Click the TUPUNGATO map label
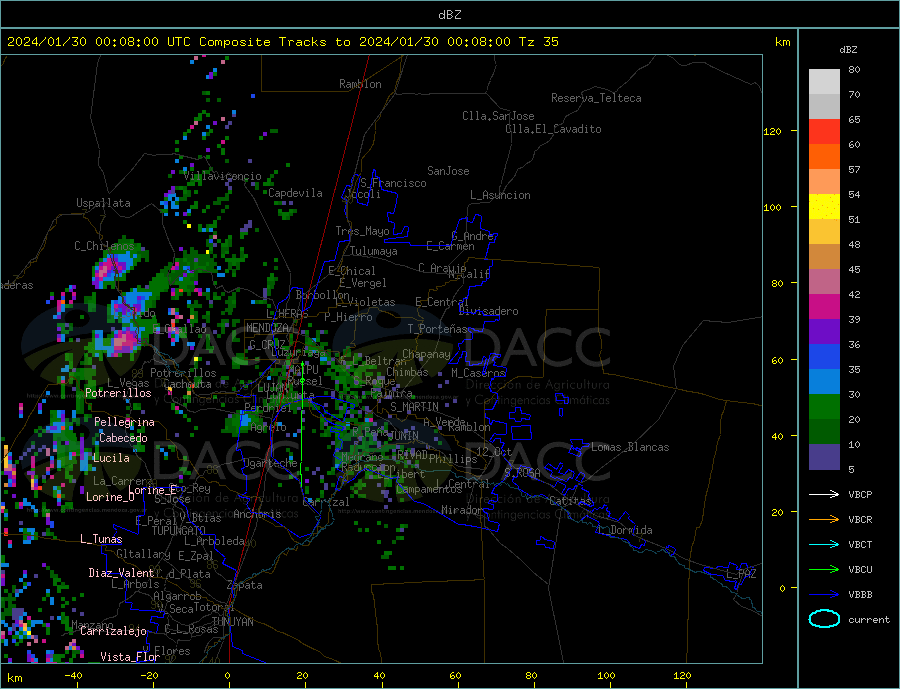 click(179, 531)
